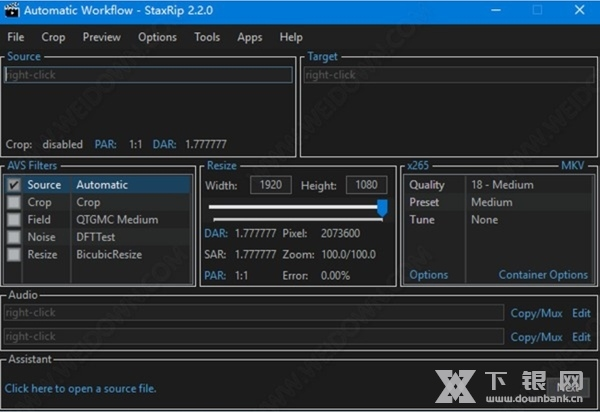Click the link to open a source file
This screenshot has height=412, width=600.
click(x=81, y=388)
